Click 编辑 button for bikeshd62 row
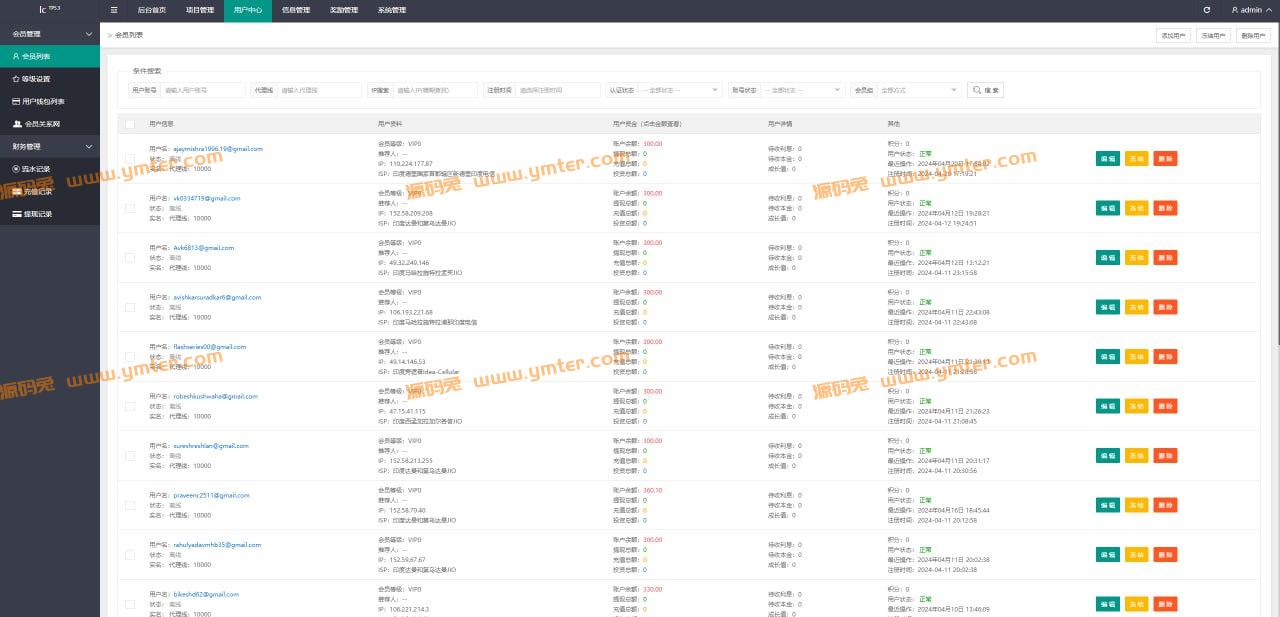This screenshot has width=1280, height=617. click(1108, 604)
